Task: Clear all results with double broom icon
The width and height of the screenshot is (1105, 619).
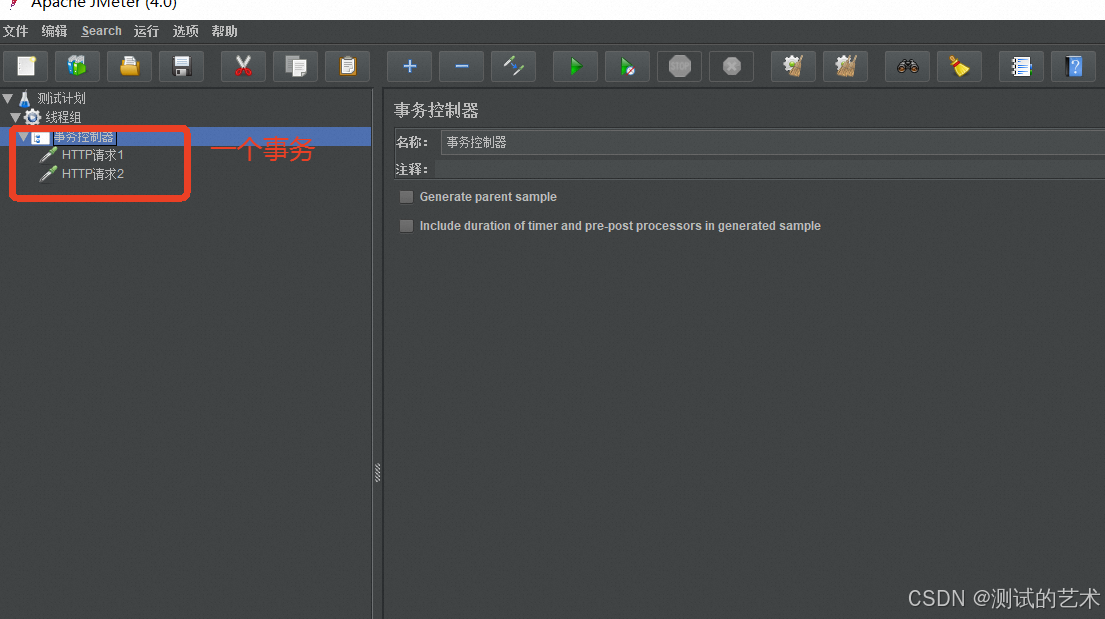Action: pyautogui.click(x=846, y=66)
